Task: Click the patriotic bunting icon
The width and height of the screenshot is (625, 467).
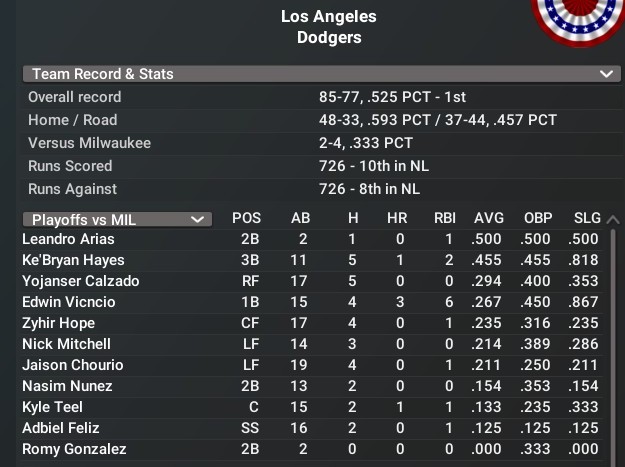Action: 580,20
